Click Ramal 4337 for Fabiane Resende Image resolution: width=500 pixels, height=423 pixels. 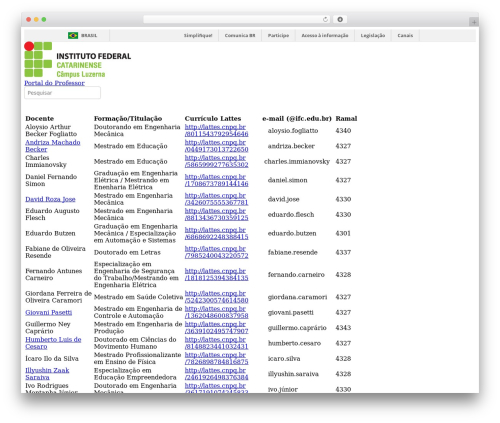tap(343, 252)
